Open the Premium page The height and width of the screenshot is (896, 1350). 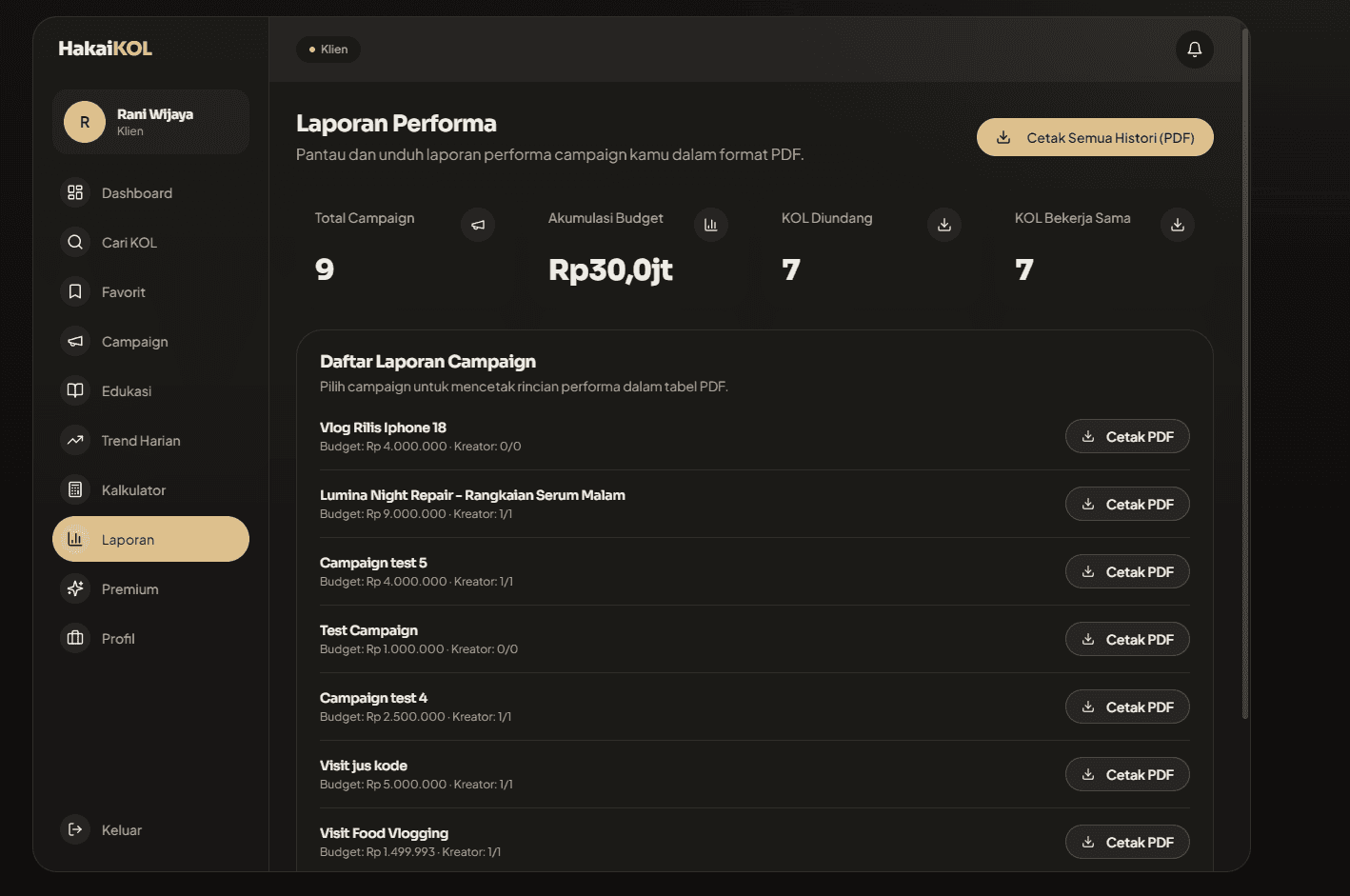click(150, 588)
